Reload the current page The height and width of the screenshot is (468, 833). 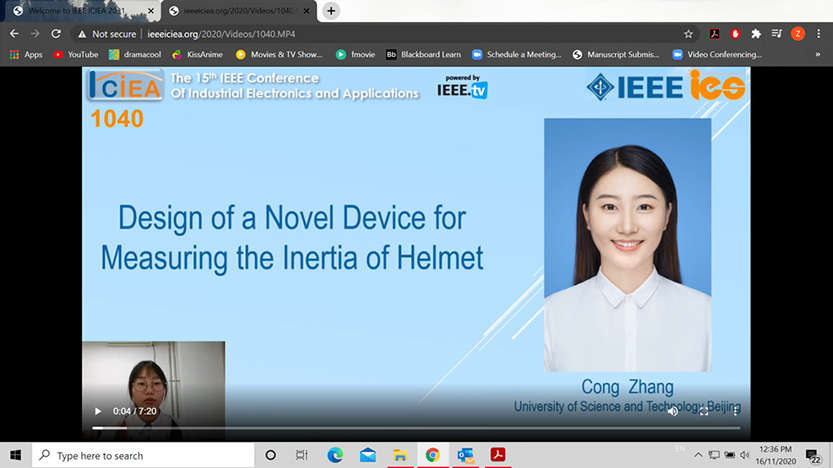(x=56, y=33)
